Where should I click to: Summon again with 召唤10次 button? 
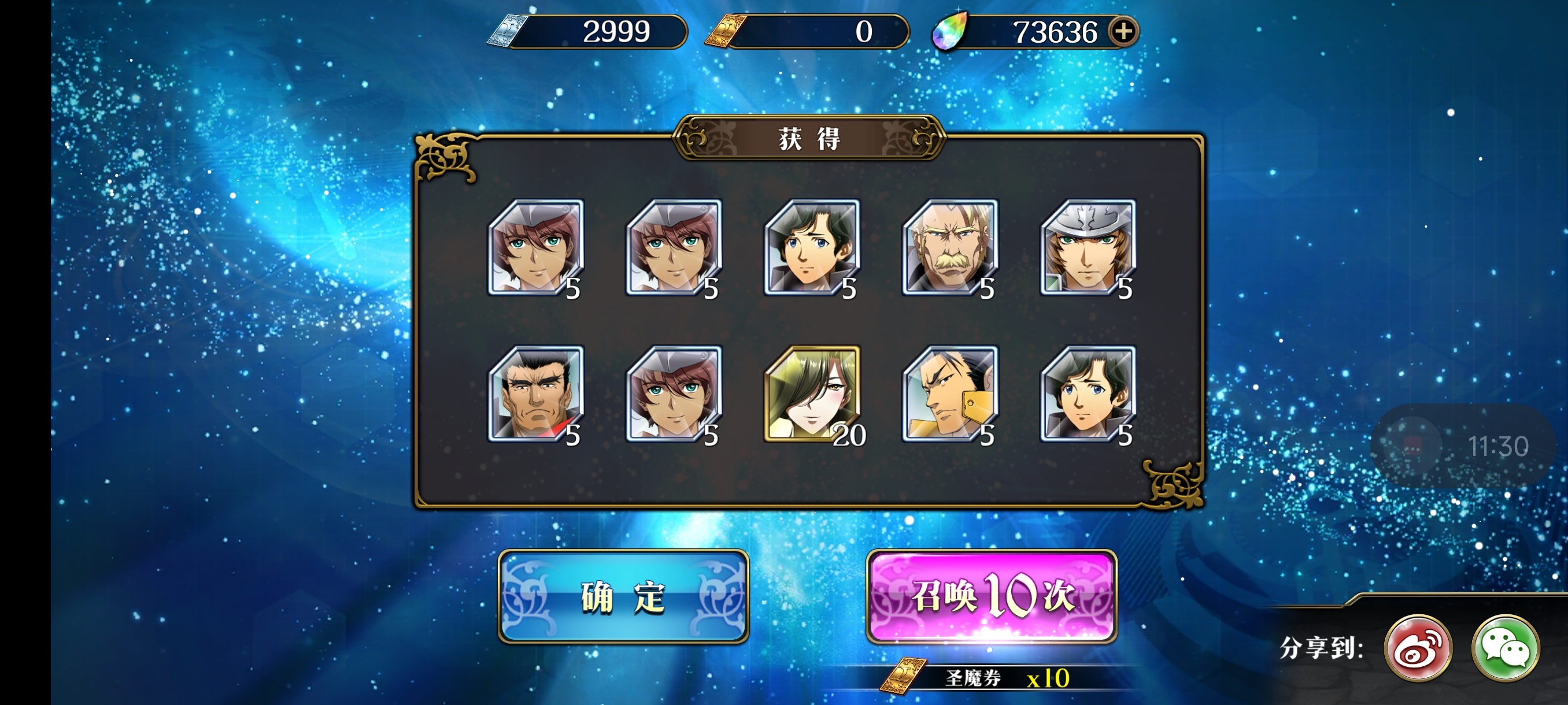tap(991, 596)
